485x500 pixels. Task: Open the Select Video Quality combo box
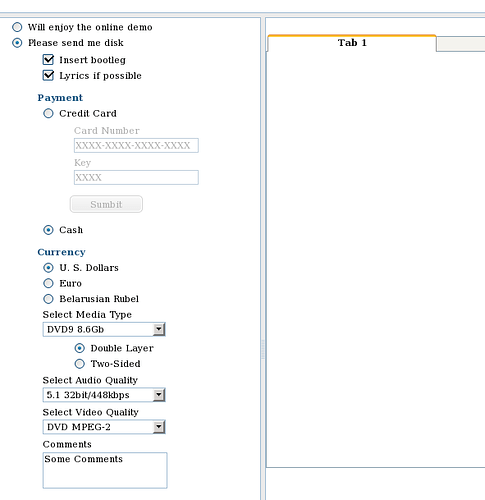click(104, 427)
